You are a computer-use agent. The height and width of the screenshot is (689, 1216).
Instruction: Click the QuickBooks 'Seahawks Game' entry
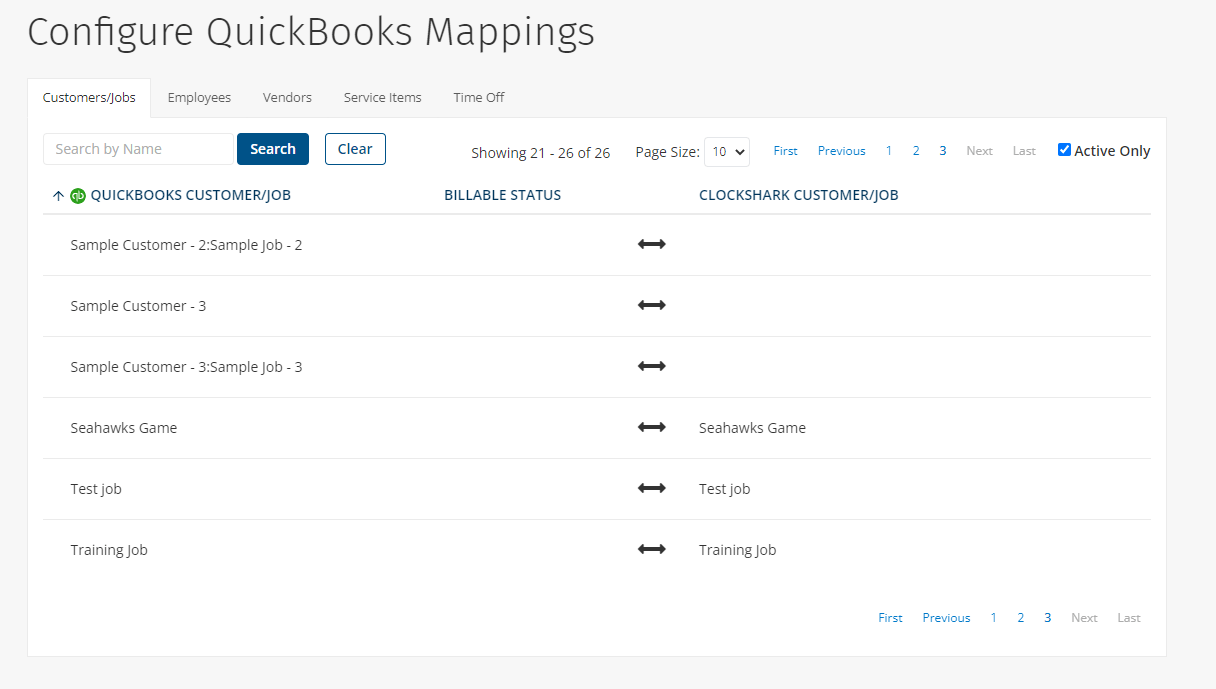pos(124,428)
